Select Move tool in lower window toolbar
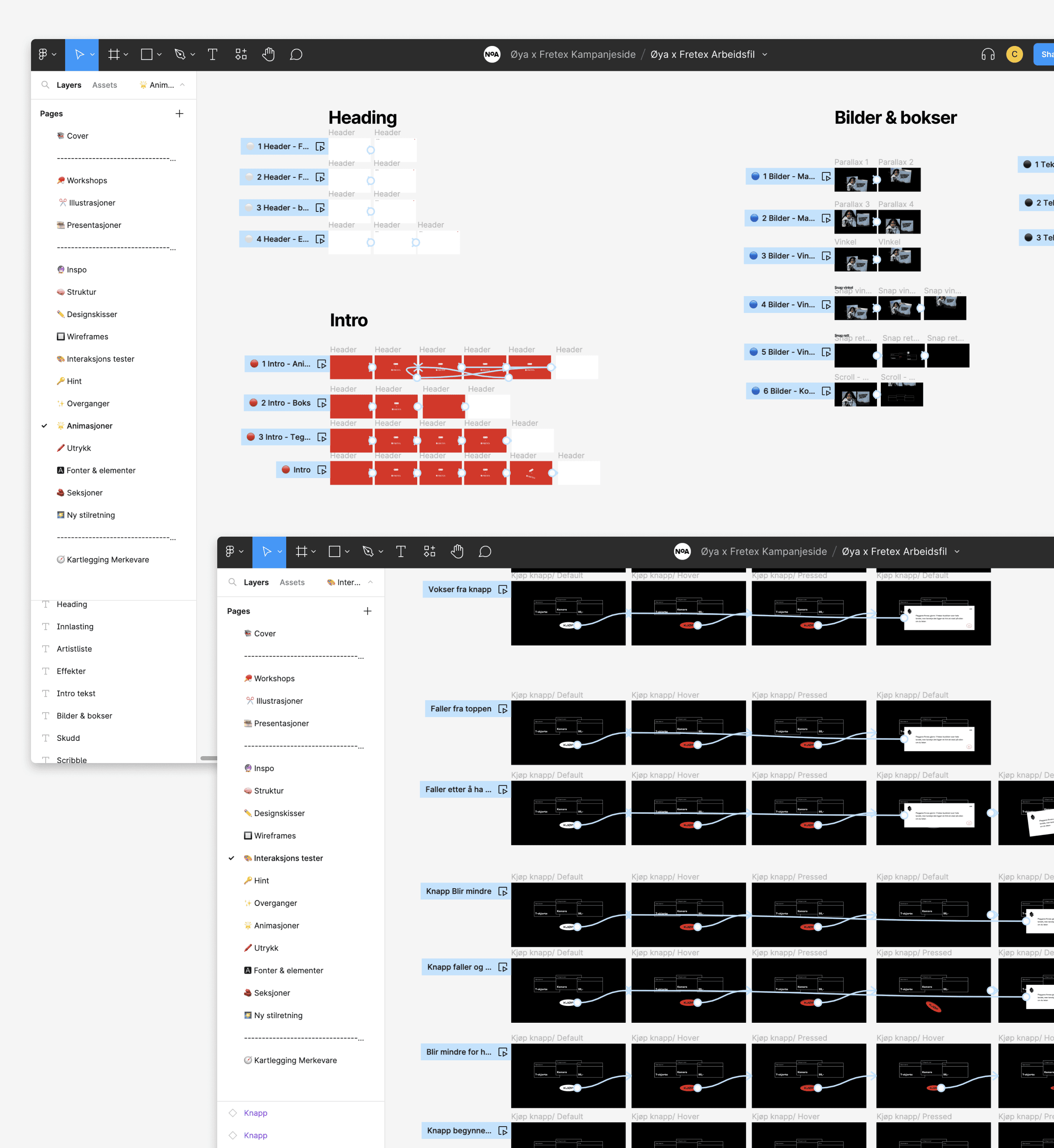This screenshot has width=1054, height=1148. [x=266, y=552]
